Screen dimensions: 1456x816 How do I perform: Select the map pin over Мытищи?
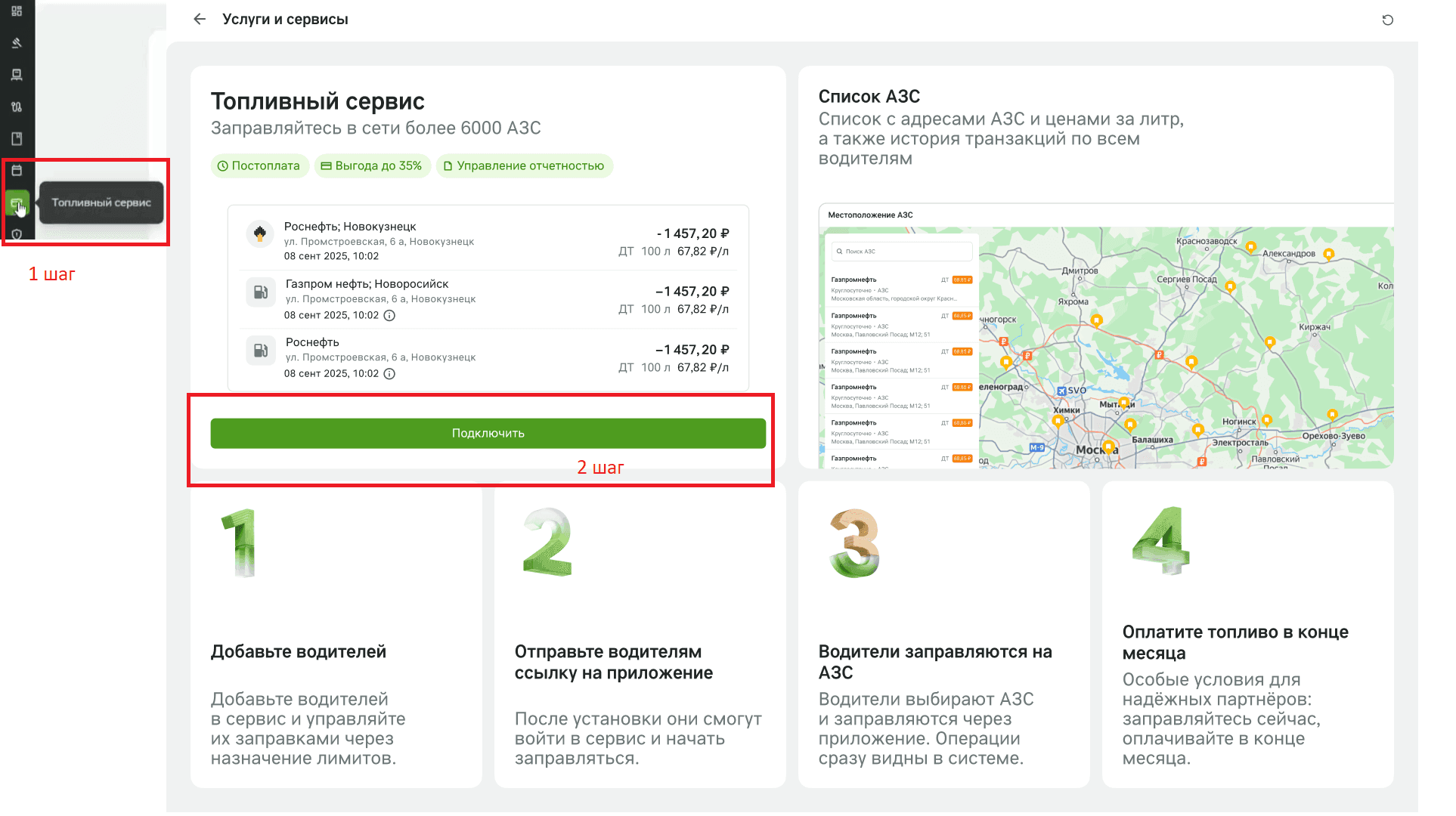1123,403
